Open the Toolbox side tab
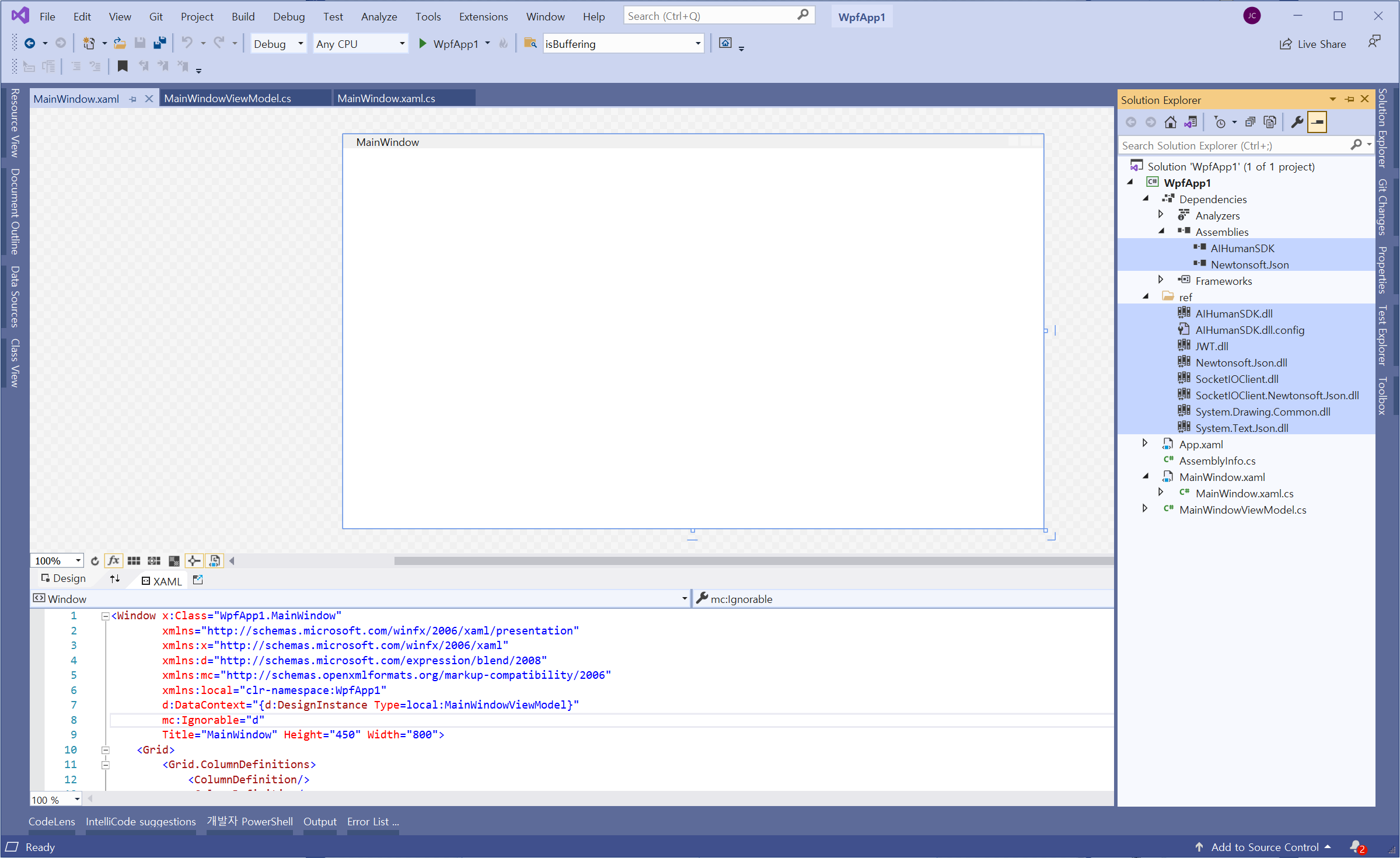1400x858 pixels. click(x=1382, y=396)
